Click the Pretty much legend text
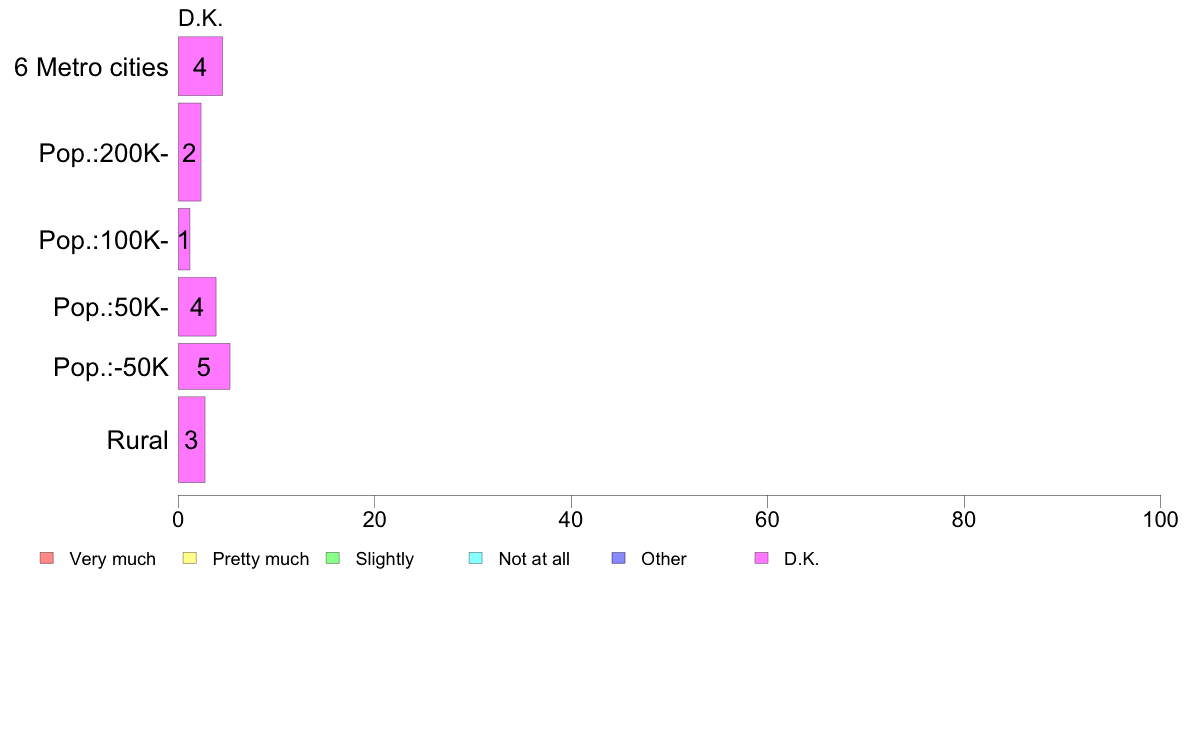This screenshot has width=1188, height=736. pos(261,559)
